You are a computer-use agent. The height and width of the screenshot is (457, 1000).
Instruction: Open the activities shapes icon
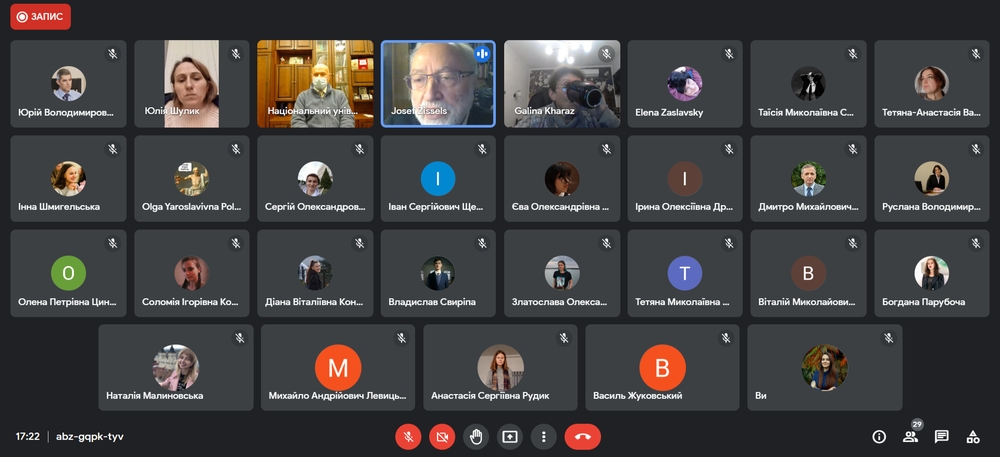[972, 436]
